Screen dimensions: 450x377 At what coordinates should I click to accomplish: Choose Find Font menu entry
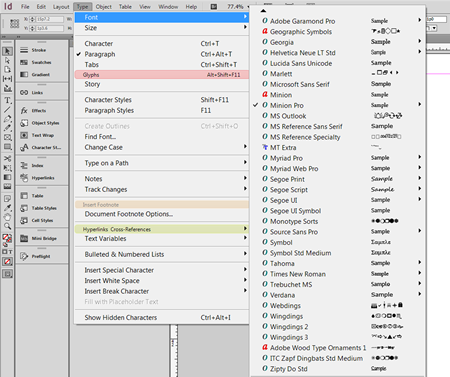tap(162, 137)
